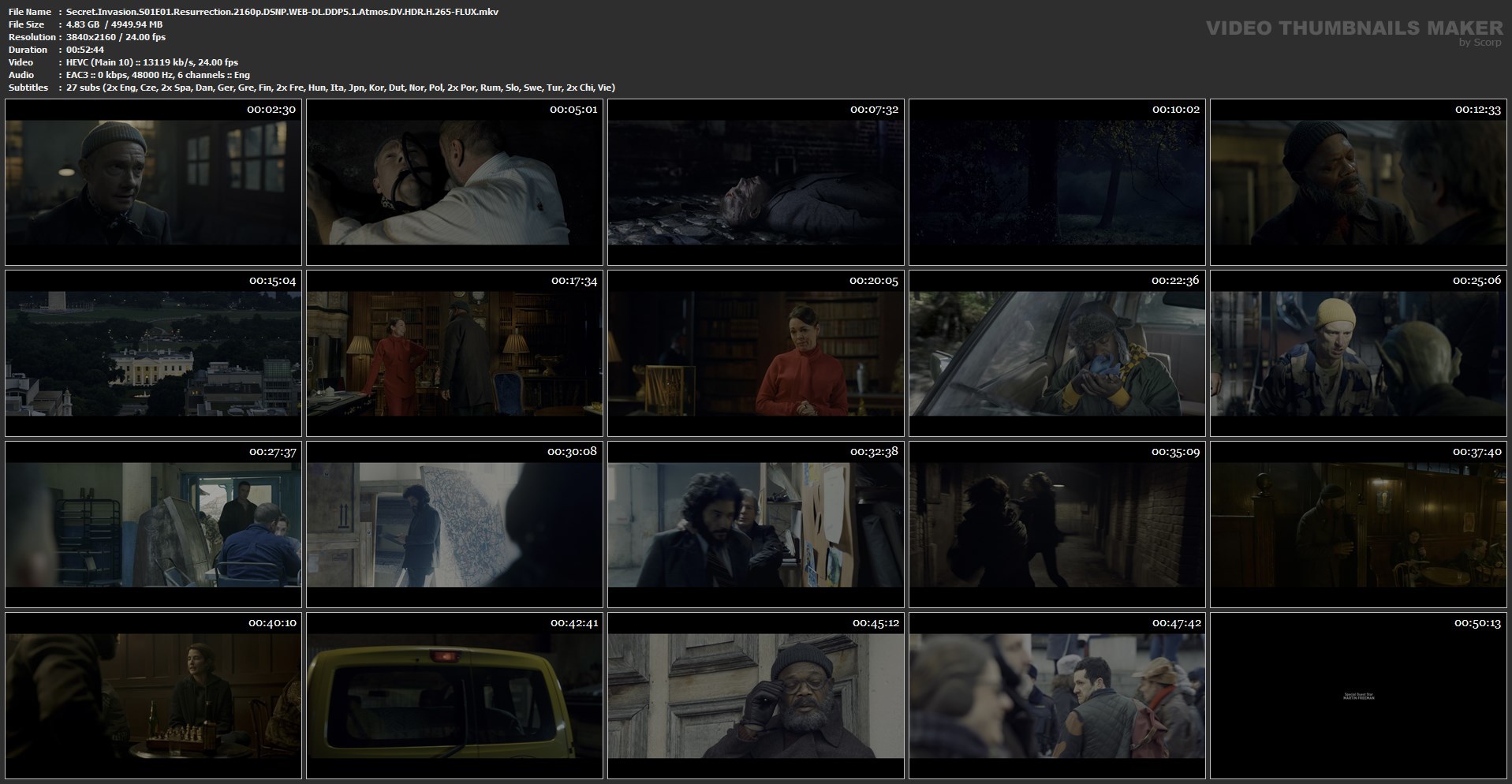Select the yellow beanie thumbnail 00:25:06
The height and width of the screenshot is (784, 1512).
[x=1358, y=353]
